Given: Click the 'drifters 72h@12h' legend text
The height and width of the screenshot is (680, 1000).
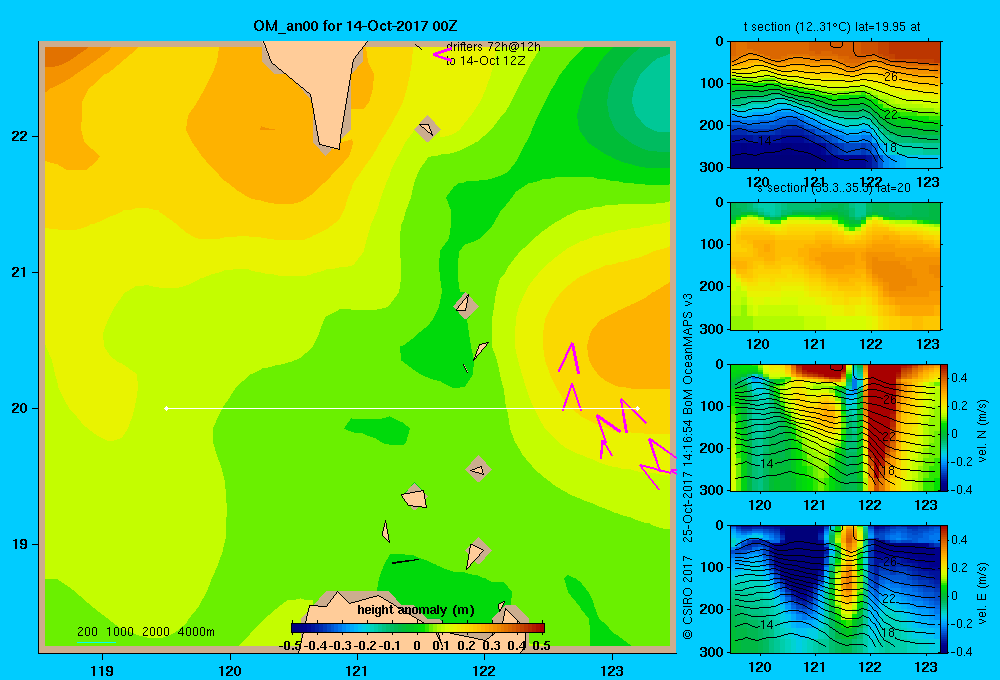Looking at the screenshot, I should click(494, 47).
